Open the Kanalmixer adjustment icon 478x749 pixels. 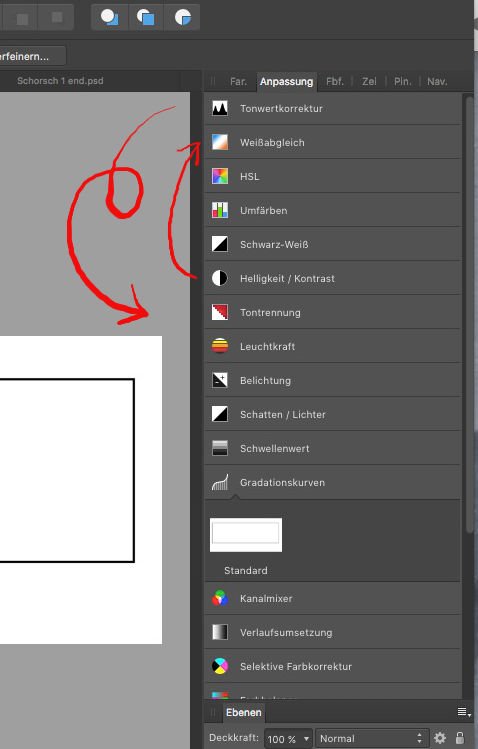220,598
